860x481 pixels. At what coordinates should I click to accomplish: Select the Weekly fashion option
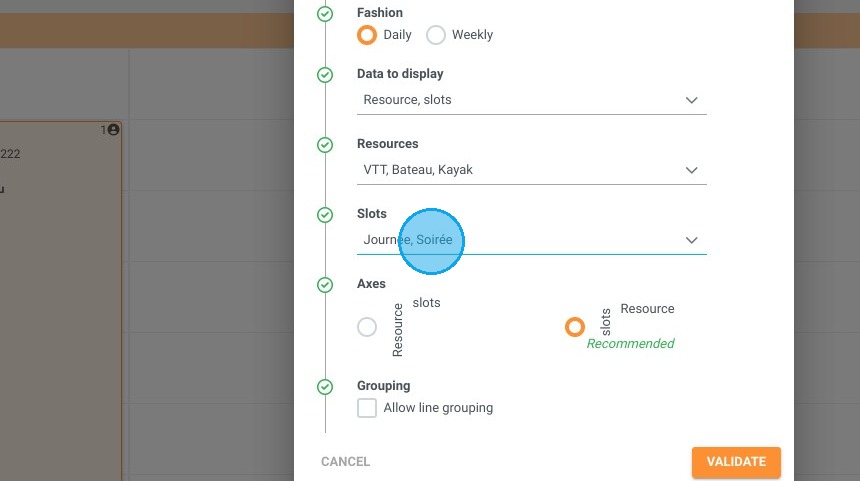coord(436,35)
